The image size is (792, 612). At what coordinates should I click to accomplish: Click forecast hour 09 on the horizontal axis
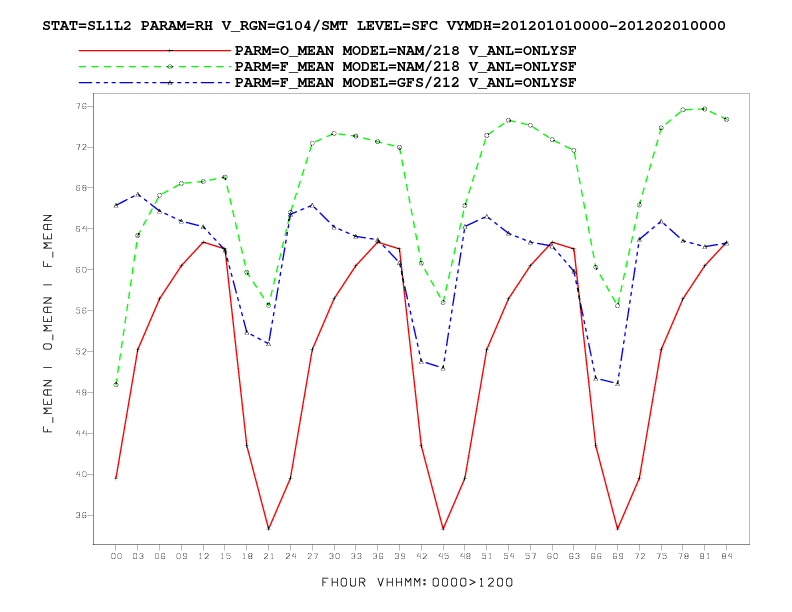(181, 556)
